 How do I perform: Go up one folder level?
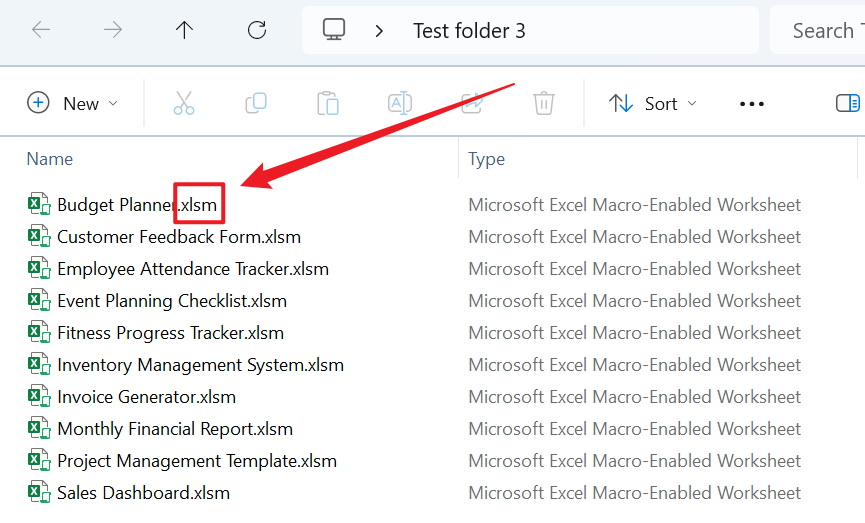point(184,30)
